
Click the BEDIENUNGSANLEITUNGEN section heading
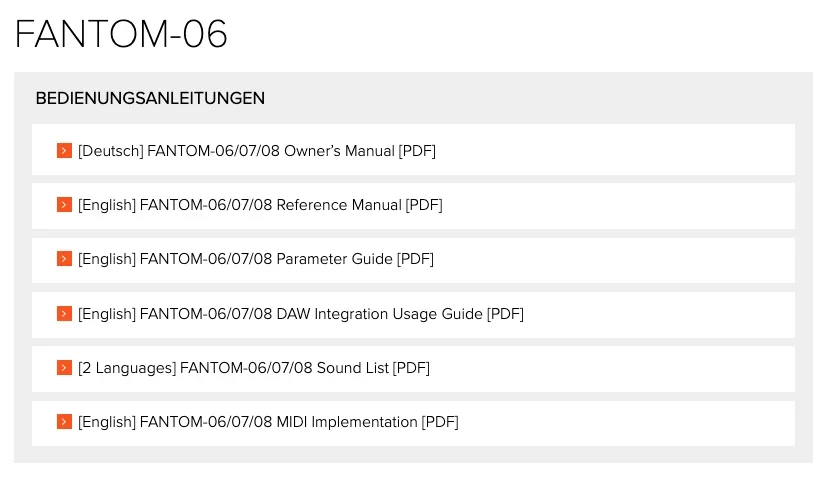[150, 98]
